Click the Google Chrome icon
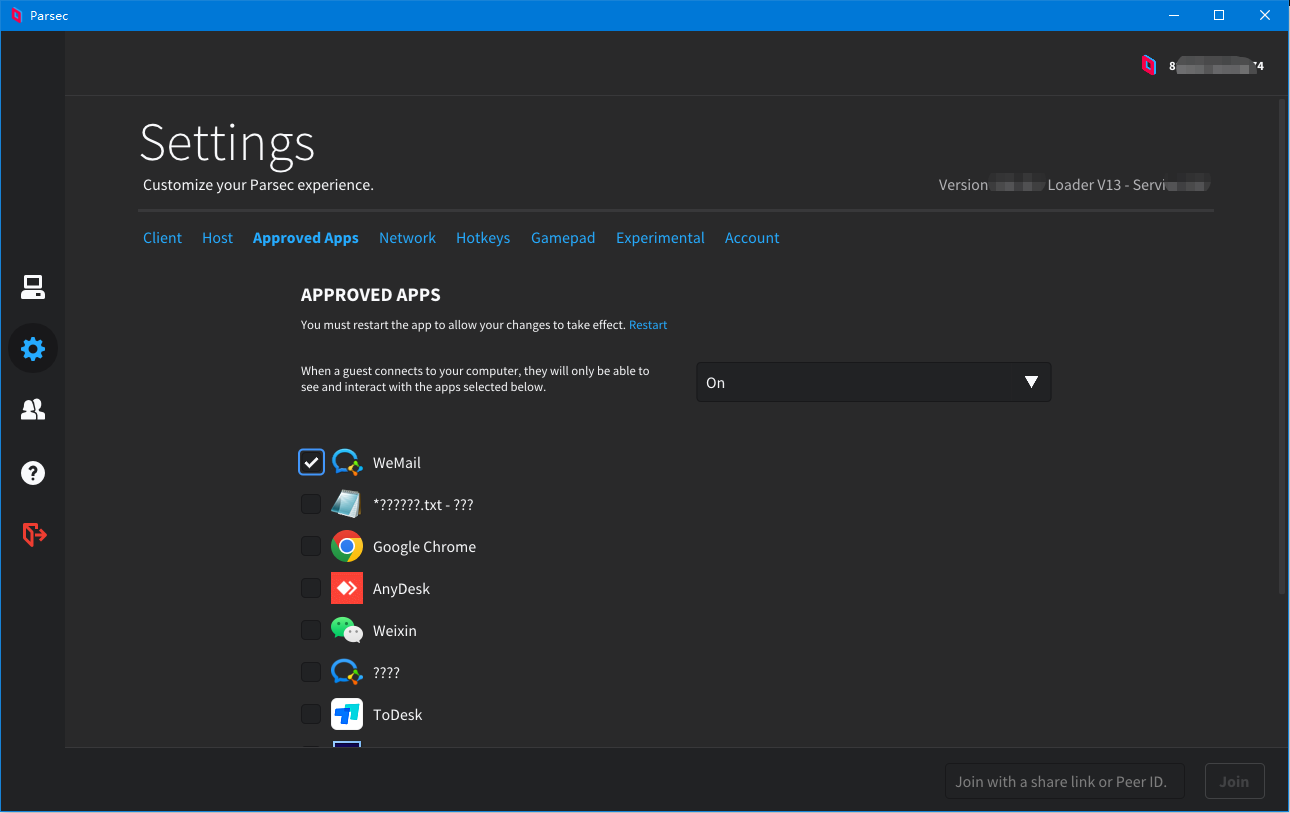This screenshot has height=813, width=1290. point(347,546)
